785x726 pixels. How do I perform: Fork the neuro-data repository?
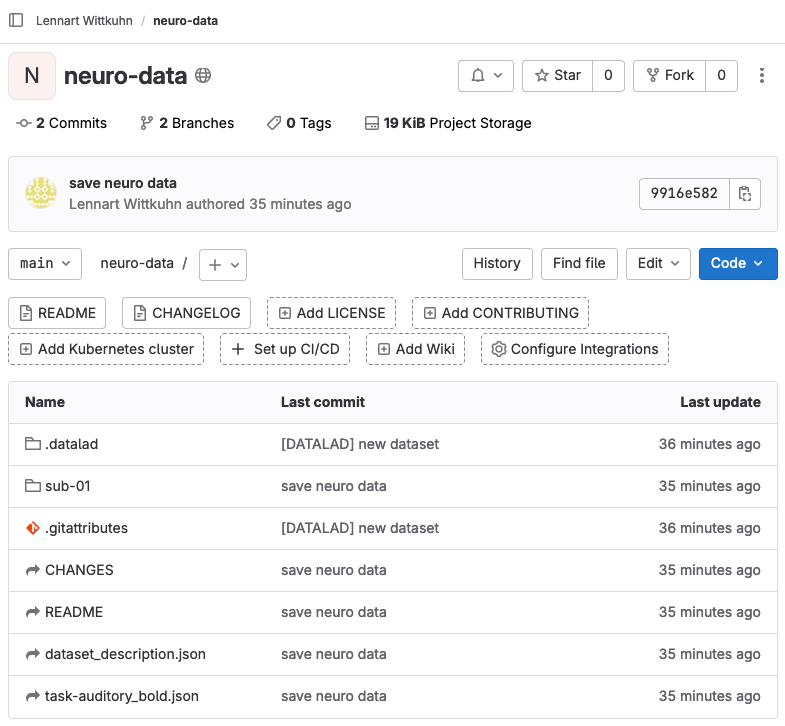669,76
